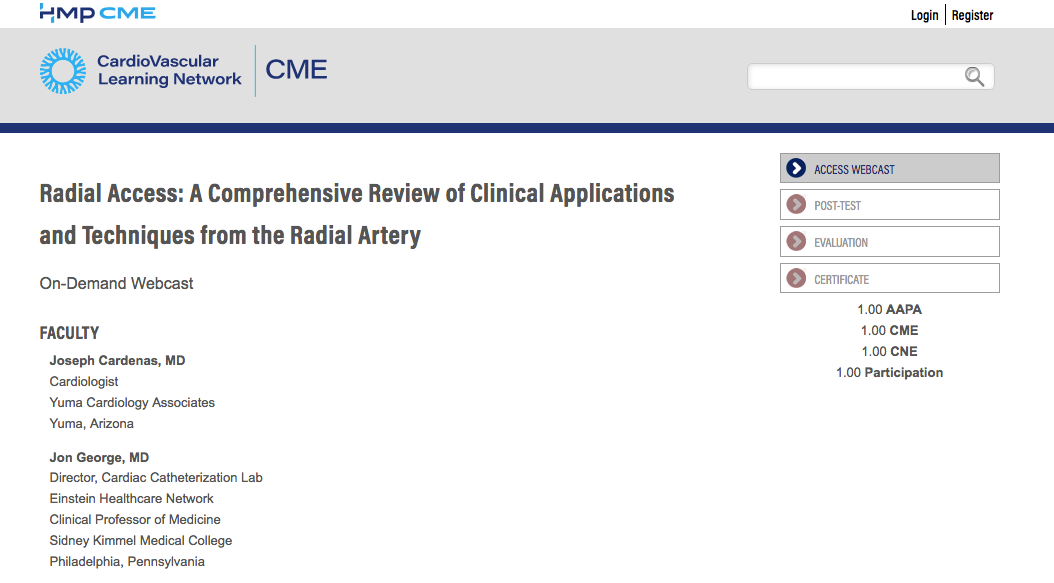Click the 1.00 AAPA credit line

pos(889,309)
